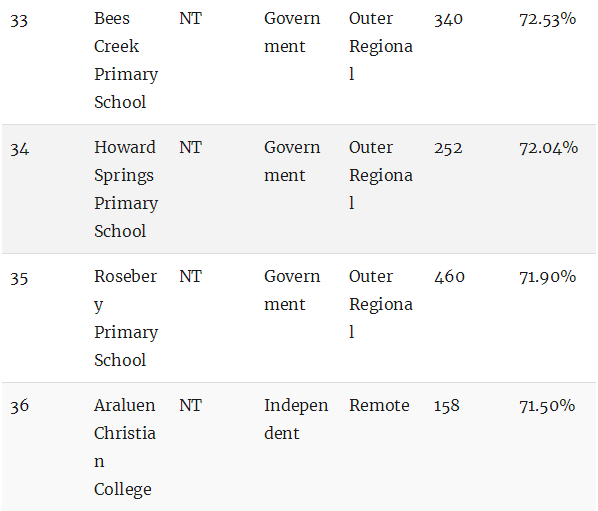Click the 71.90% percentage value
The height and width of the screenshot is (511, 598).
point(548,277)
